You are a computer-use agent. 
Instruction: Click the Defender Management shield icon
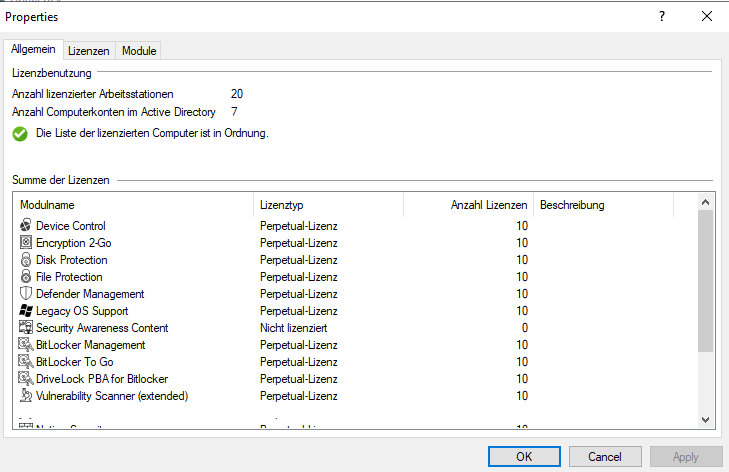point(26,294)
